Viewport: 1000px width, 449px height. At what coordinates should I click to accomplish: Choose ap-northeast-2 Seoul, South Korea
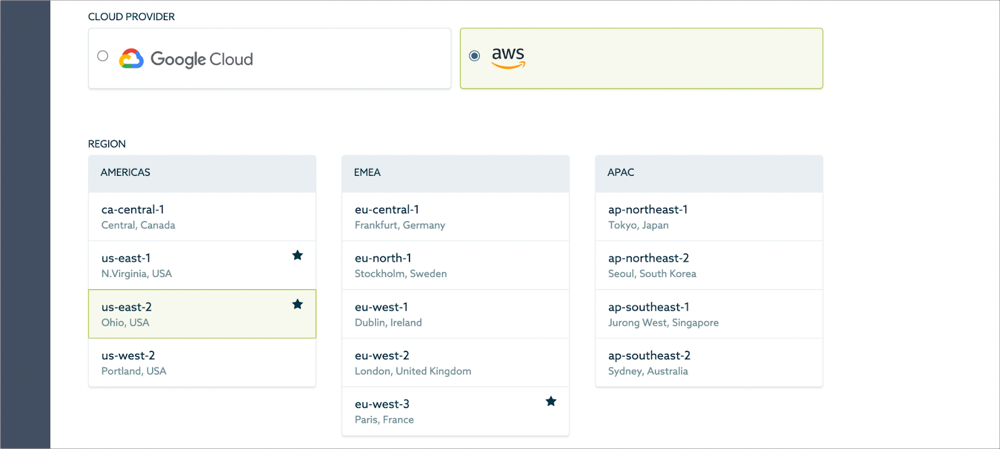coord(708,265)
